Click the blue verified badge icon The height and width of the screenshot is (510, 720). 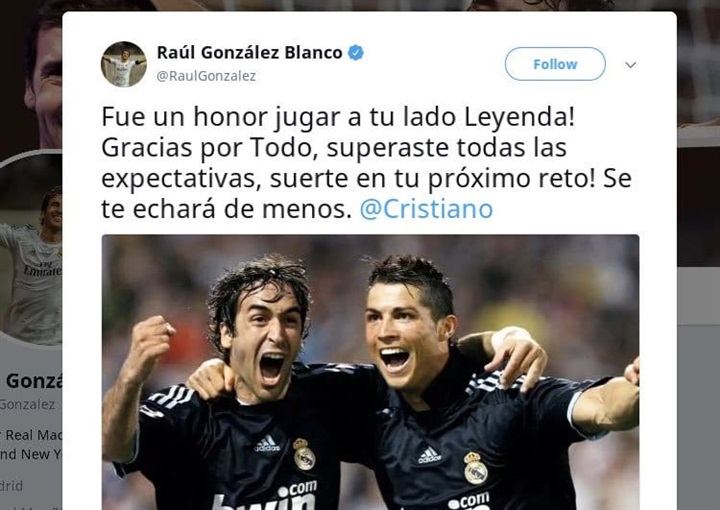355,52
